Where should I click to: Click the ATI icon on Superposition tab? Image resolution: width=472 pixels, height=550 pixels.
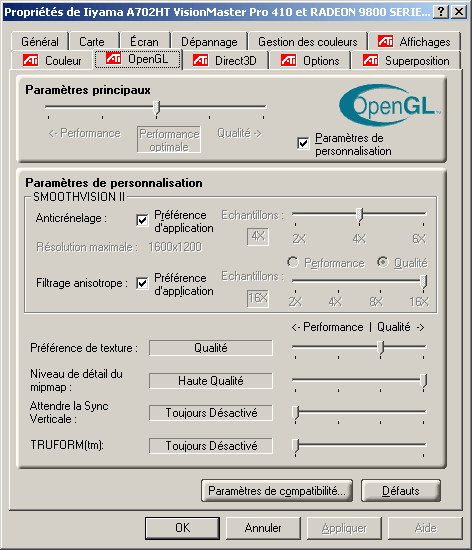370,60
